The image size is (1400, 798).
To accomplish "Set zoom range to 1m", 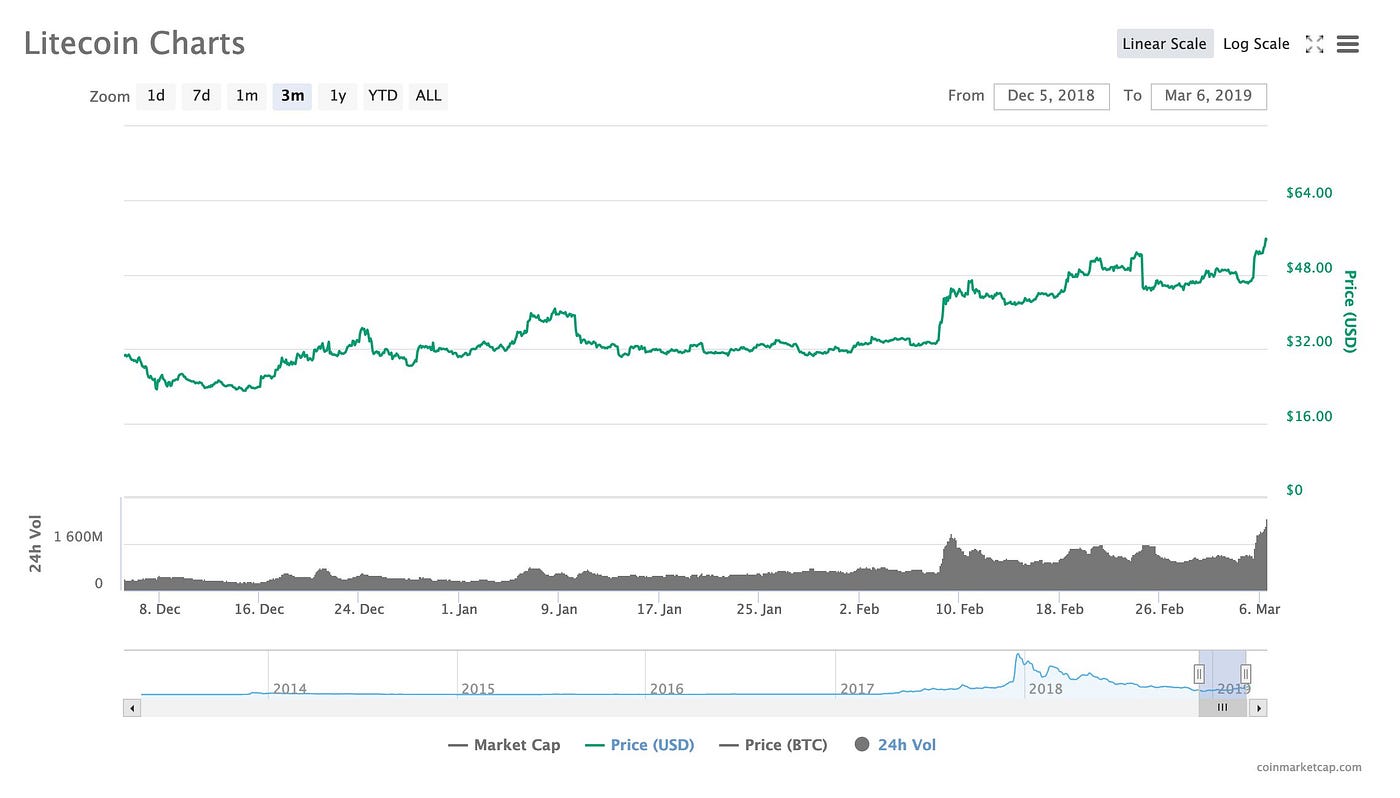I will click(x=247, y=96).
